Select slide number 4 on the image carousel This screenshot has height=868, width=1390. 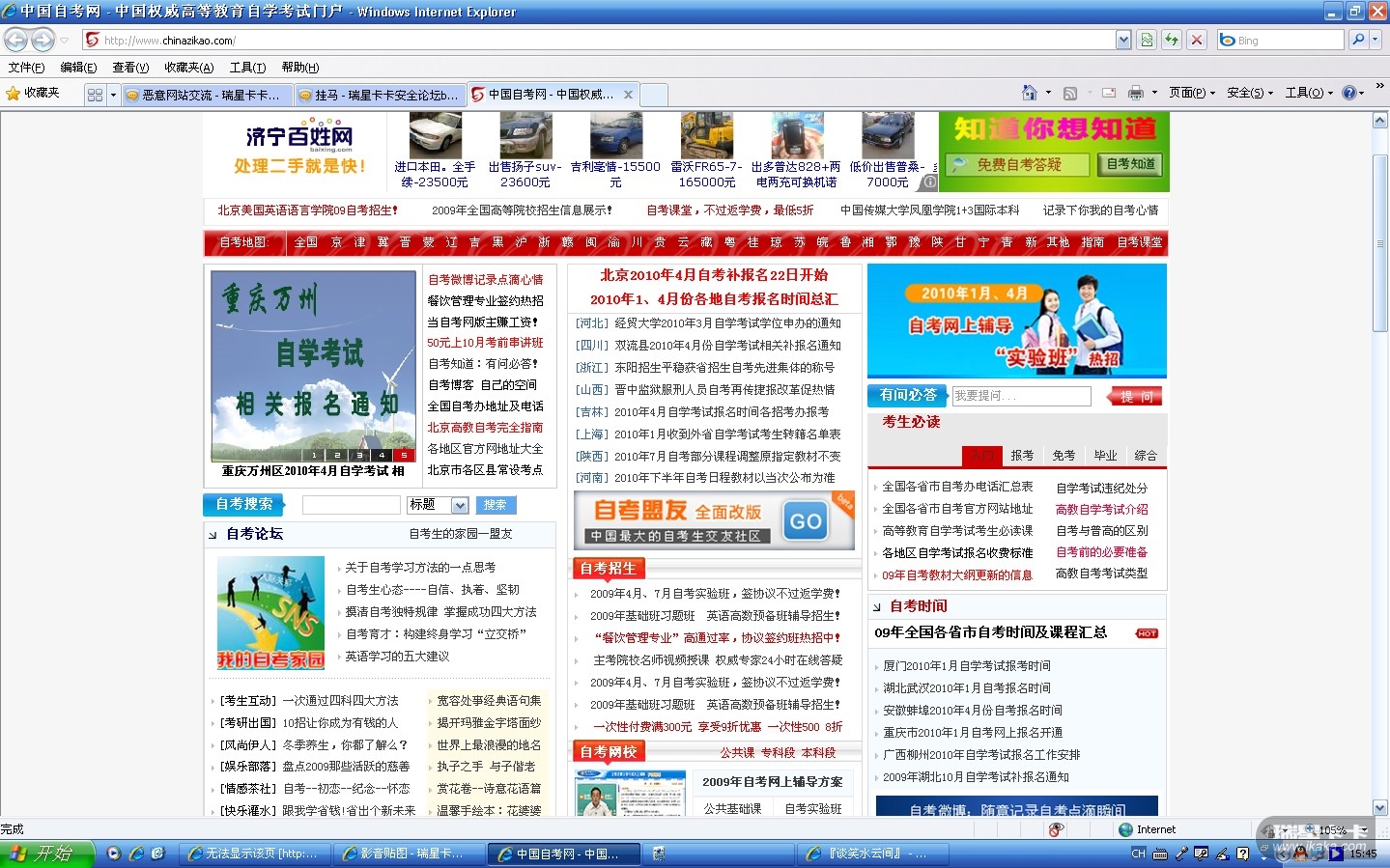click(381, 455)
